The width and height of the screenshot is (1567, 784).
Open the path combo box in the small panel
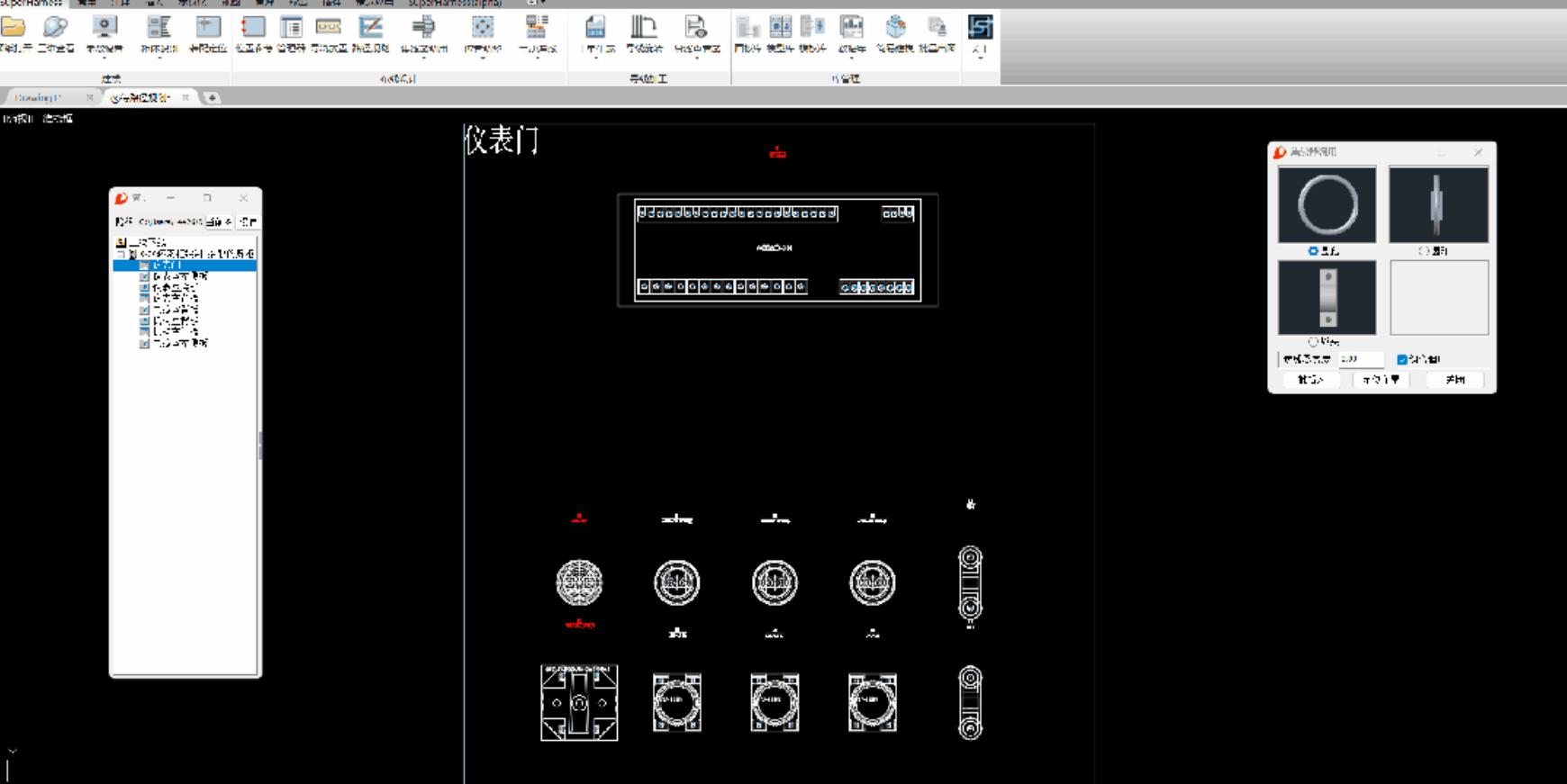coord(169,221)
